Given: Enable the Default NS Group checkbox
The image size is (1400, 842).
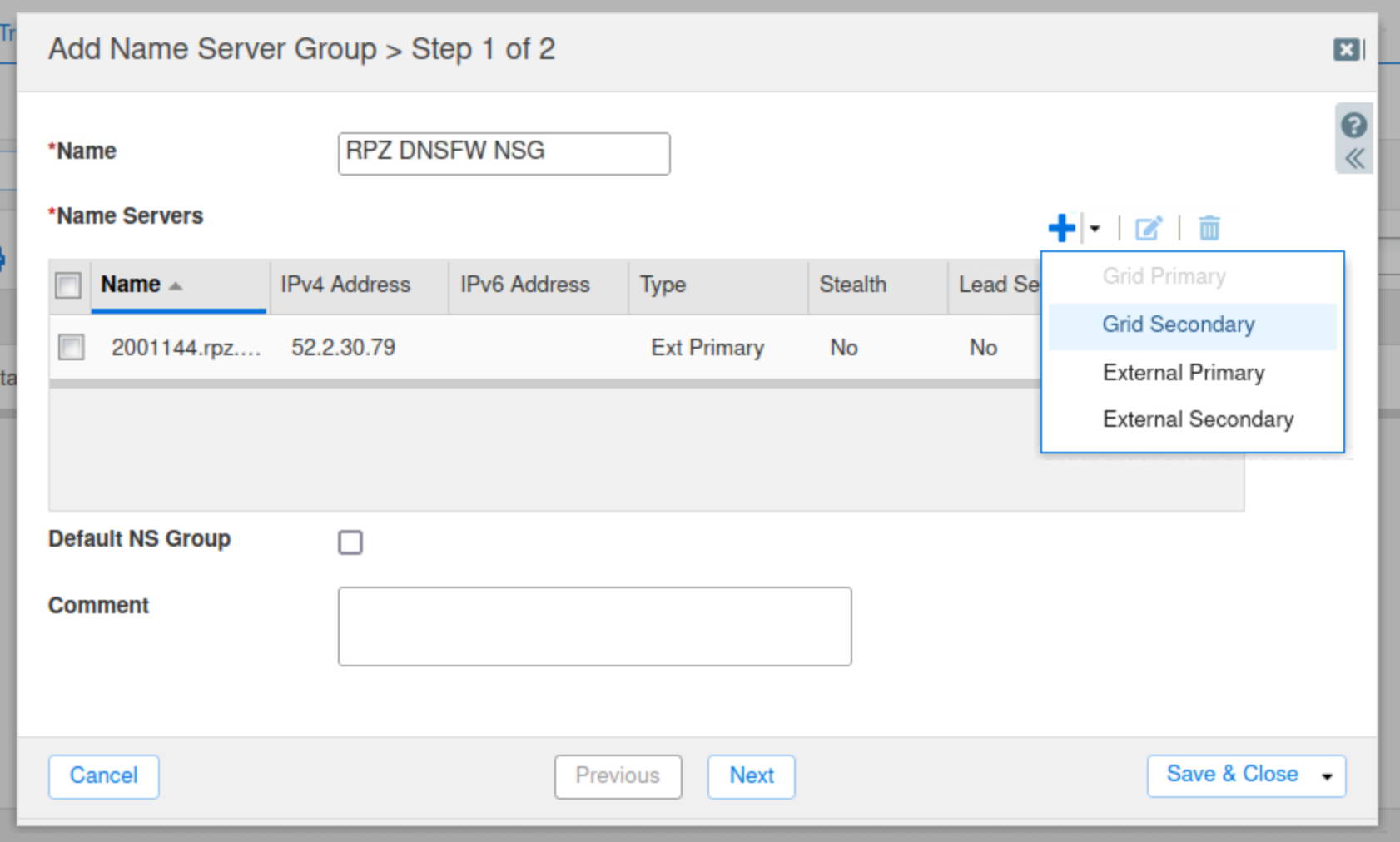Looking at the screenshot, I should click(350, 542).
